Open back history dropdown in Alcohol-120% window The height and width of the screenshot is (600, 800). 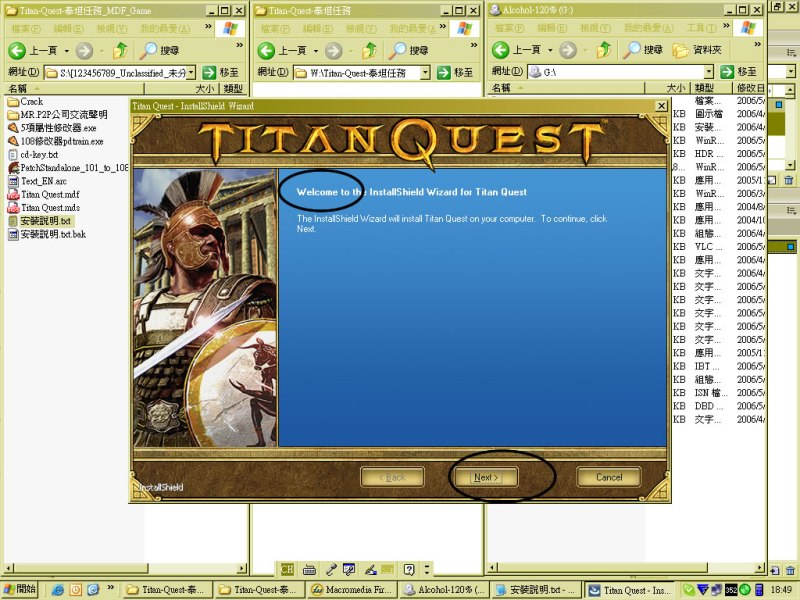pos(550,50)
